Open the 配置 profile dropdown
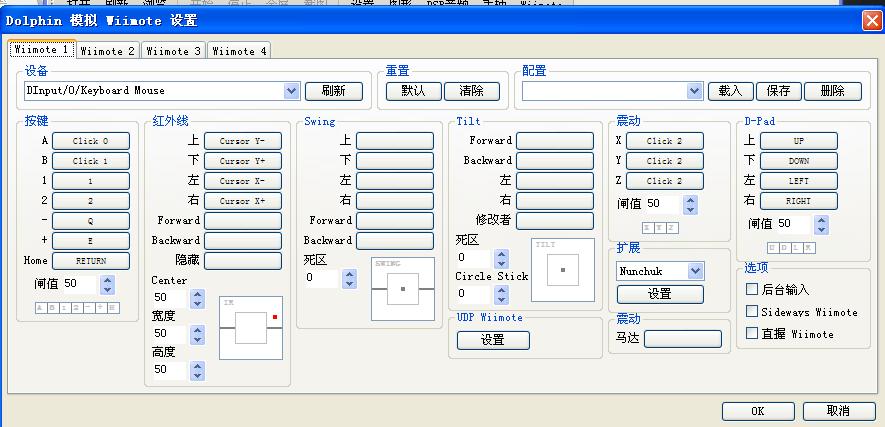The width and height of the screenshot is (885, 427). tap(612, 91)
